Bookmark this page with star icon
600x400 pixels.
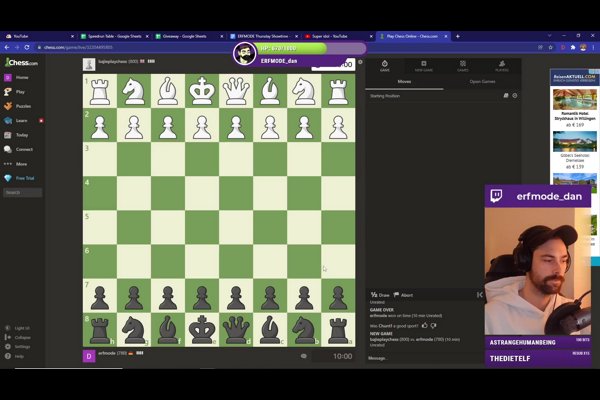(x=551, y=47)
